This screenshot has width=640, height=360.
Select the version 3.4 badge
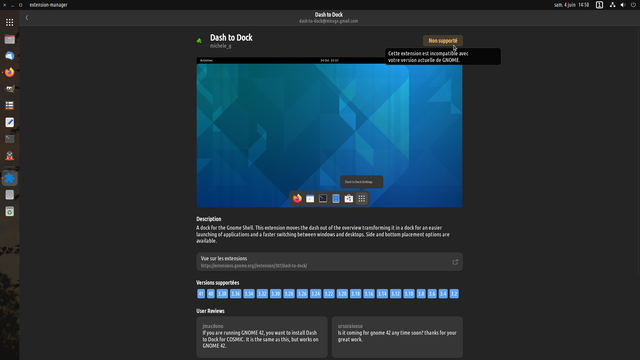[443, 294]
